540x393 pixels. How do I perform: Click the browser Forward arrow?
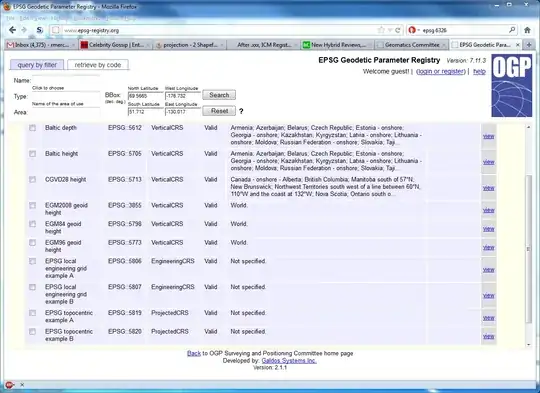click(x=24, y=30)
